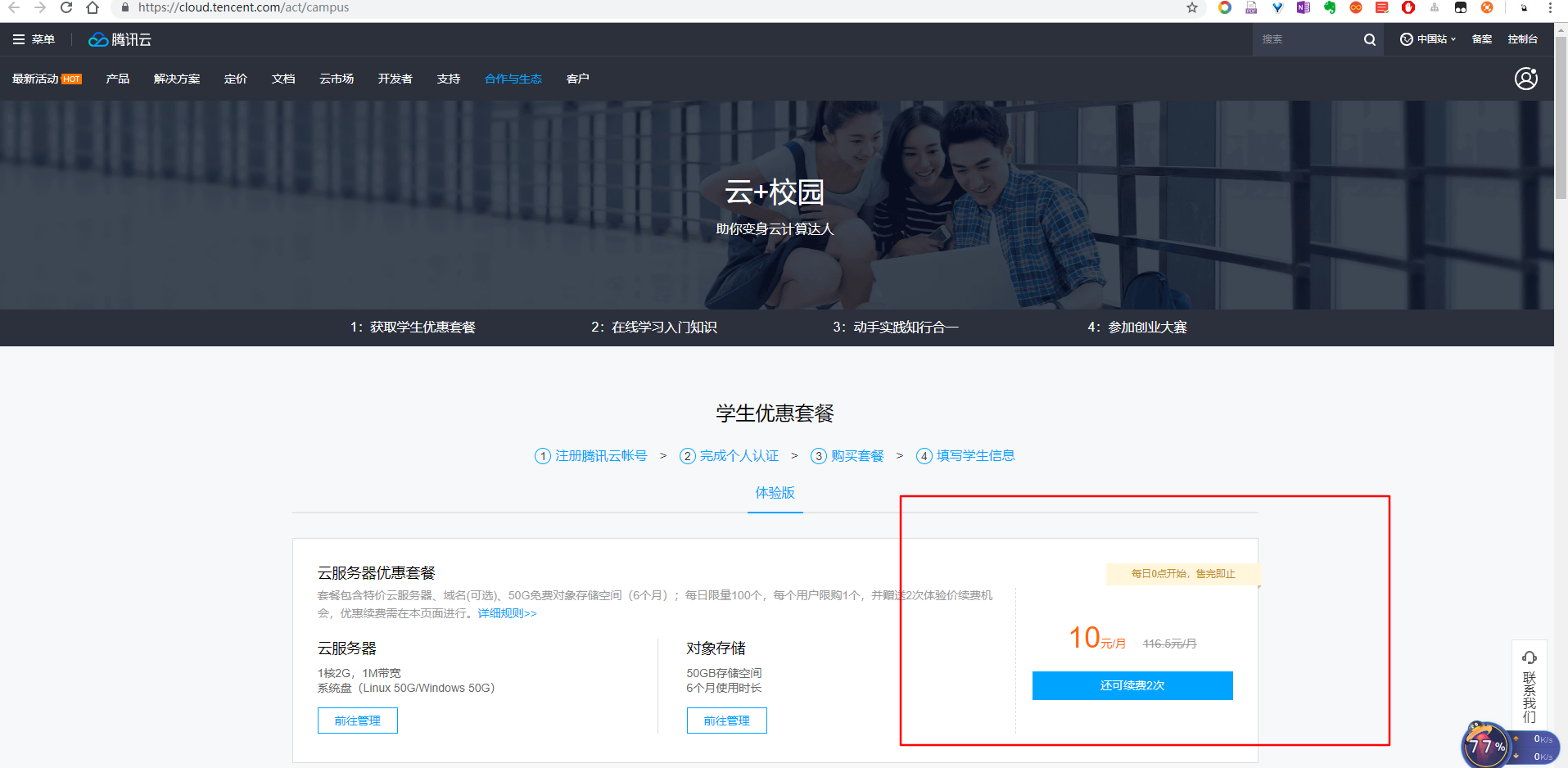Click the 每日0点开始, 售完即止 notice tag
Image resolution: width=1568 pixels, height=768 pixels.
pyautogui.click(x=1183, y=574)
